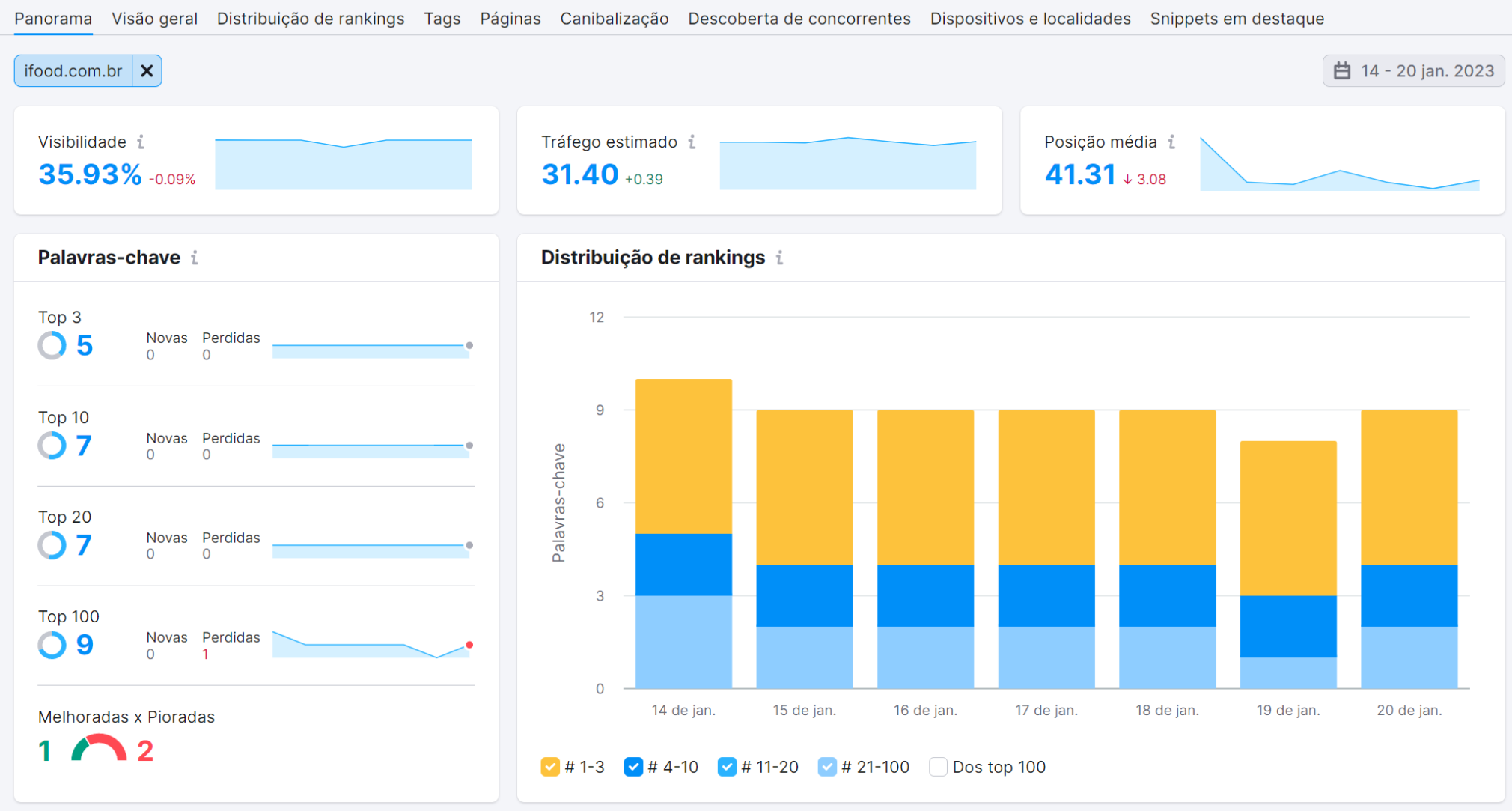Click the Tráfego estimado info icon

coord(692,142)
